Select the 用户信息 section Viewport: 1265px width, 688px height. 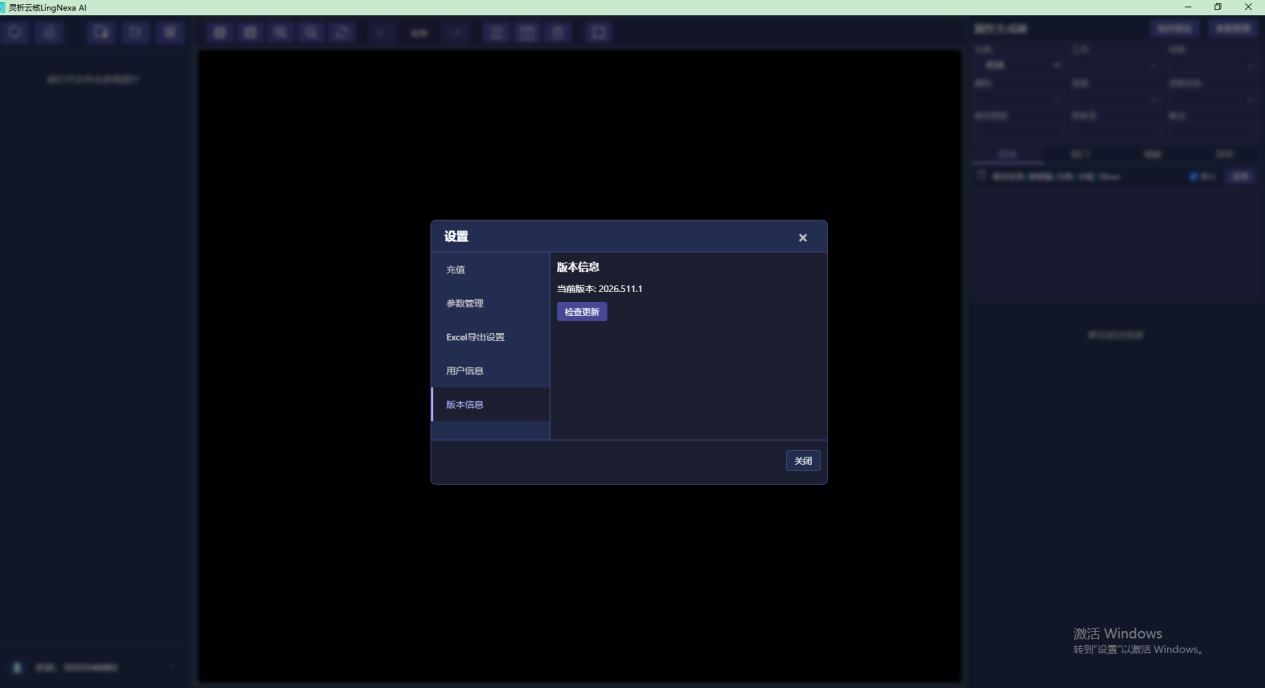pyautogui.click(x=490, y=371)
